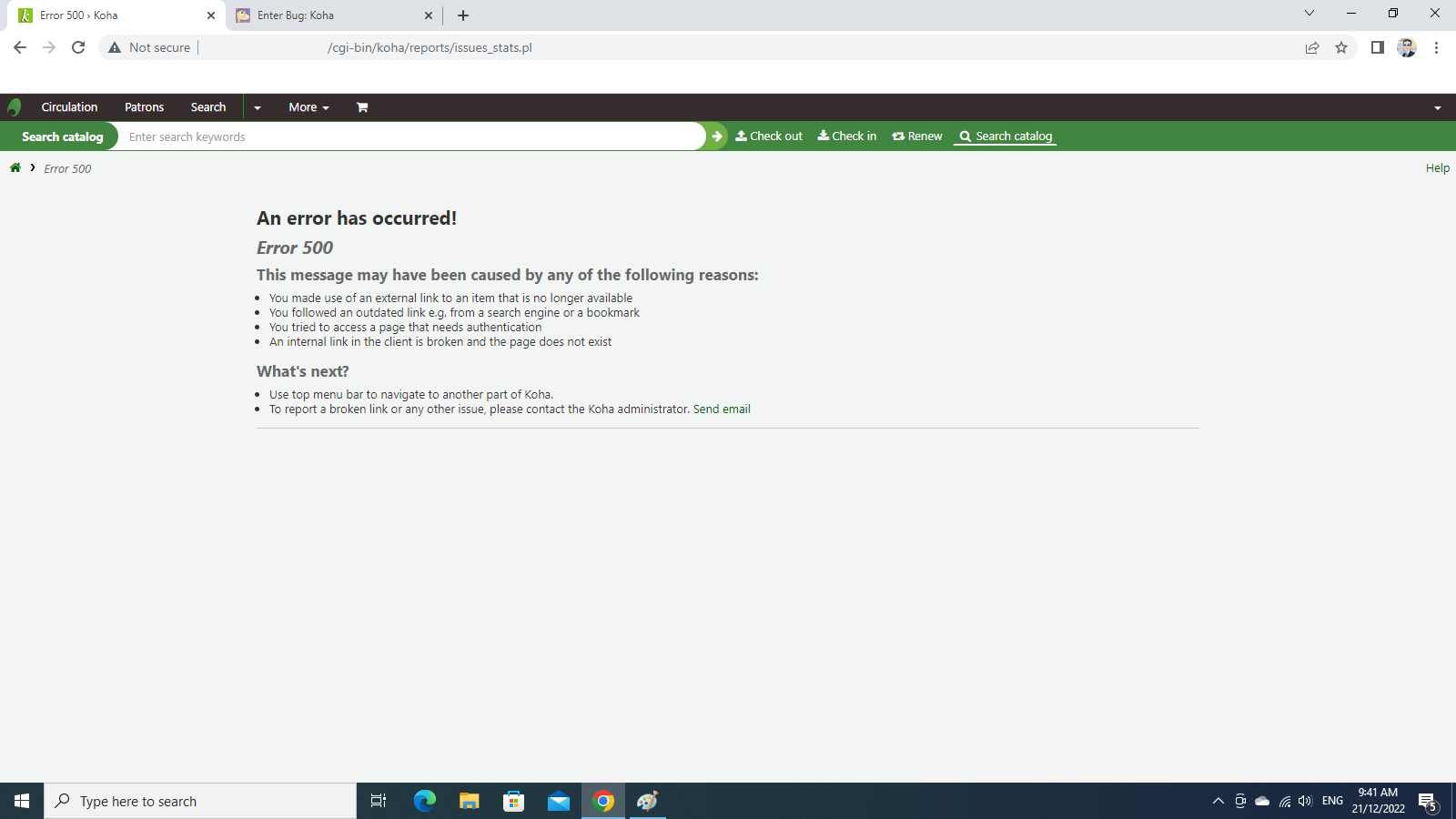Viewport: 1456px width, 819px height.
Task: Go to the Patrons menu item
Action: tap(144, 107)
